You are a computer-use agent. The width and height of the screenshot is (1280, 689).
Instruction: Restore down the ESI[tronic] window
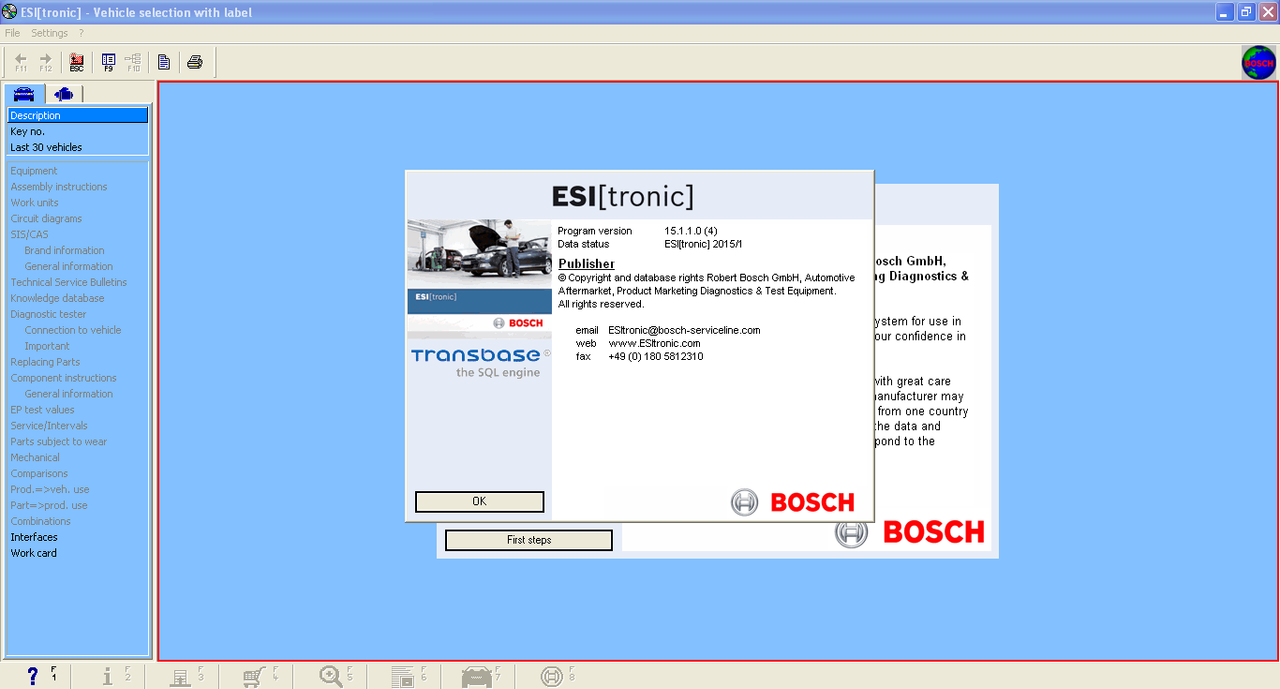[x=1246, y=12]
